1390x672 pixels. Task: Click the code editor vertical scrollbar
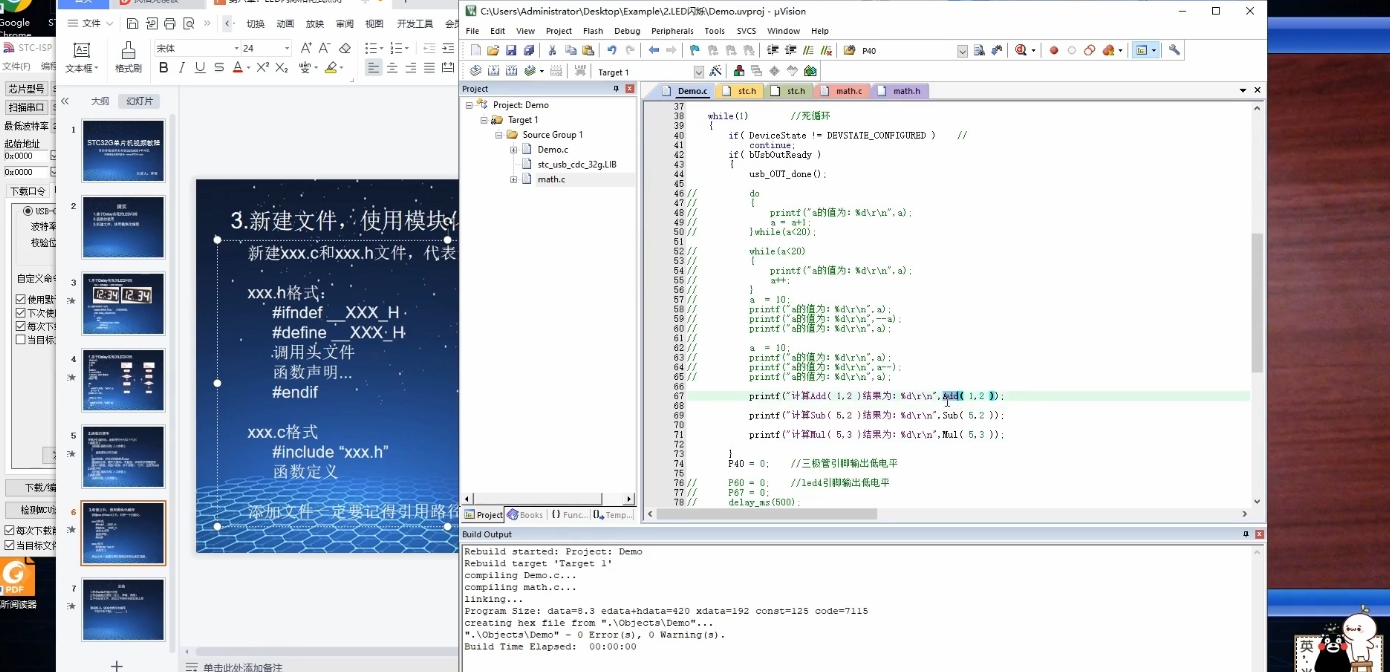tap(1258, 304)
